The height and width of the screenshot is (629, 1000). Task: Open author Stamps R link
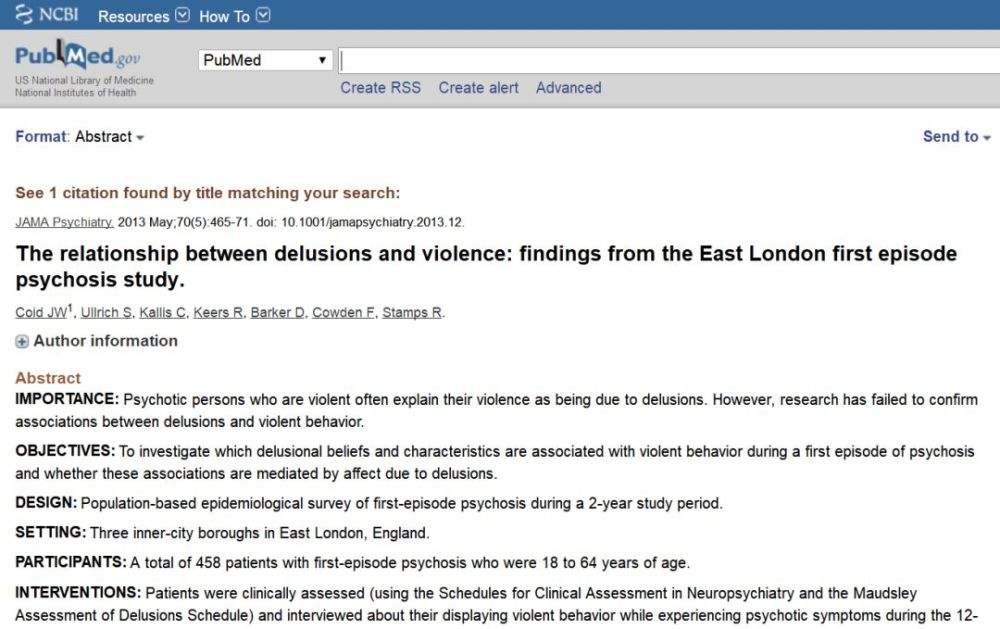(412, 313)
